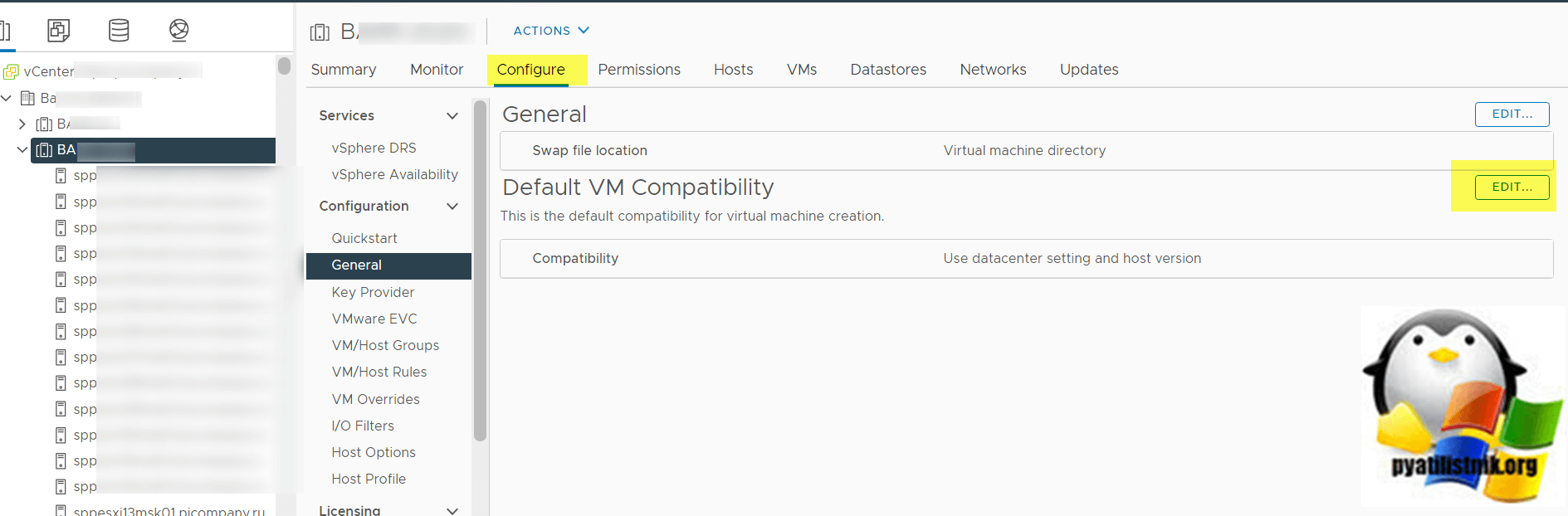The image size is (1568, 516).
Task: Expand the collapsed cluster tree node
Action: point(22,124)
